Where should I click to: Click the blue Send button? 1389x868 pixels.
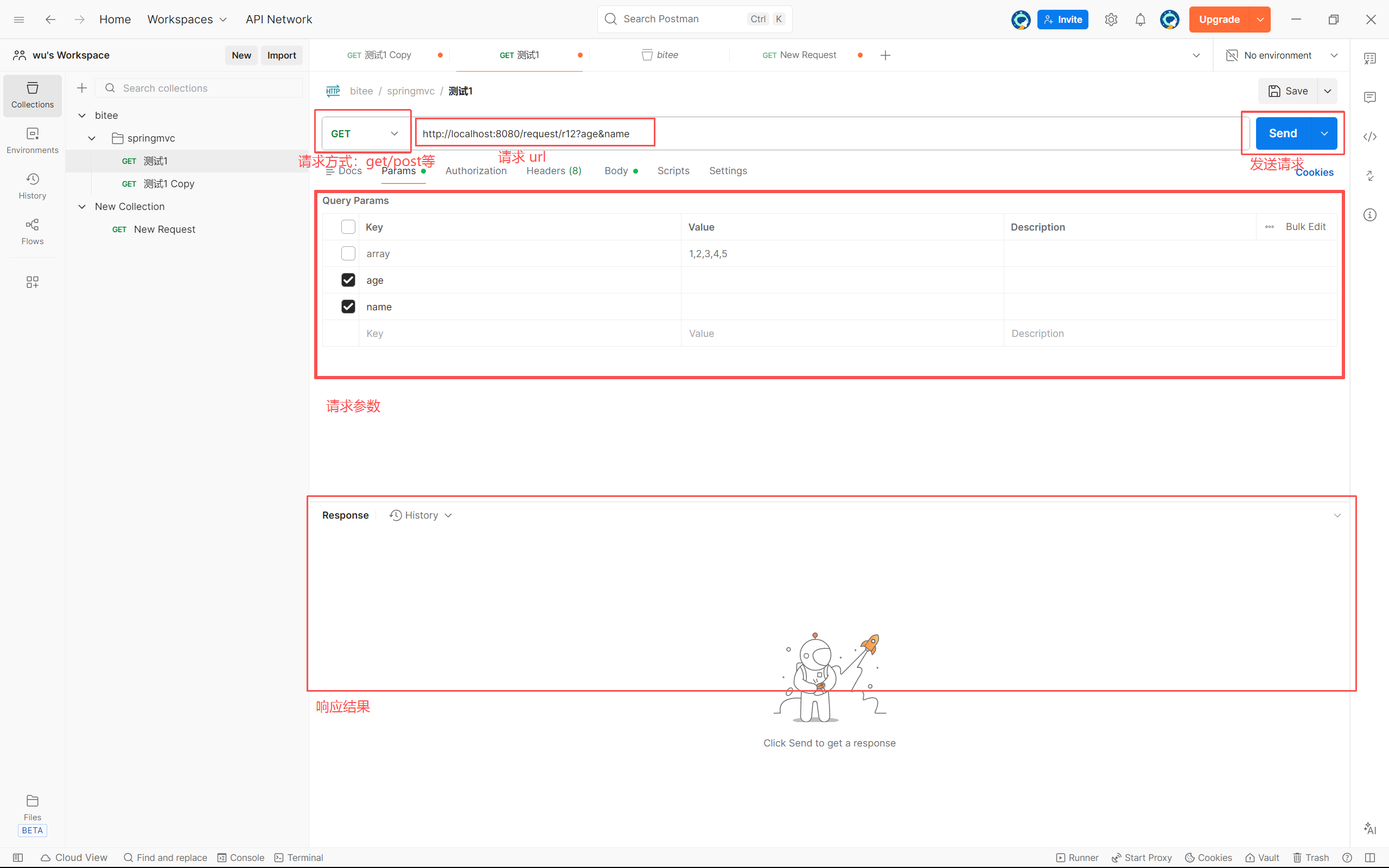(x=1282, y=134)
